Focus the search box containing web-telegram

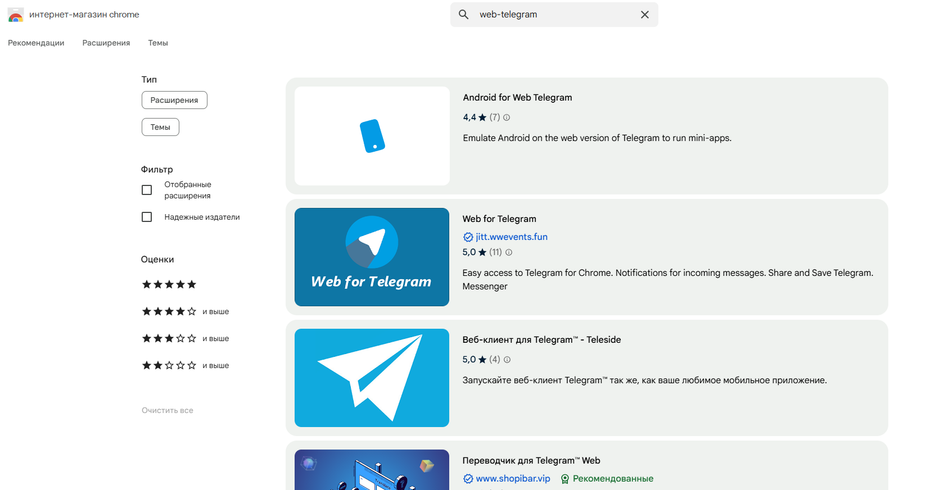[554, 14]
